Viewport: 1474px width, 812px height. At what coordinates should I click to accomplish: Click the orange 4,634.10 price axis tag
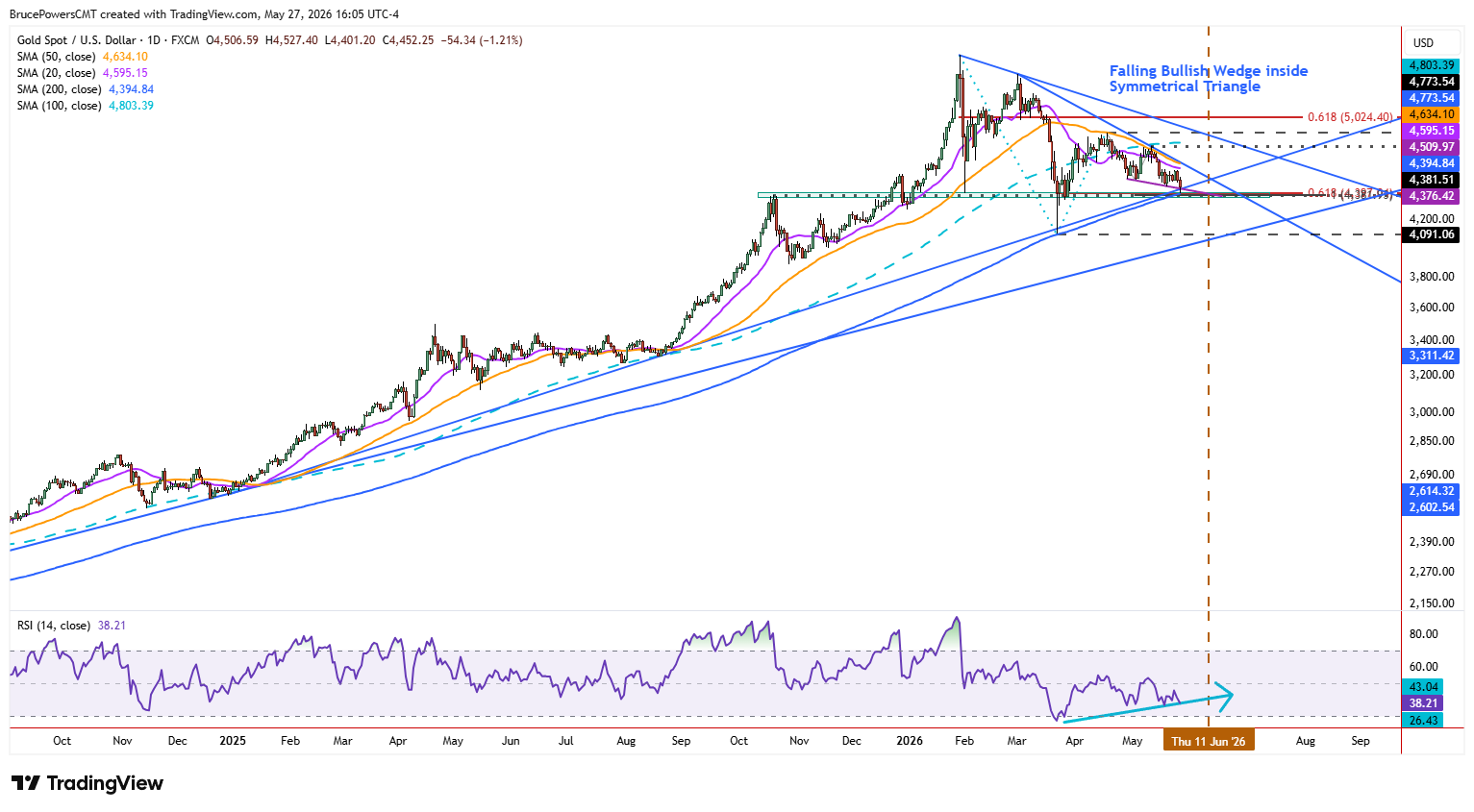1432,114
